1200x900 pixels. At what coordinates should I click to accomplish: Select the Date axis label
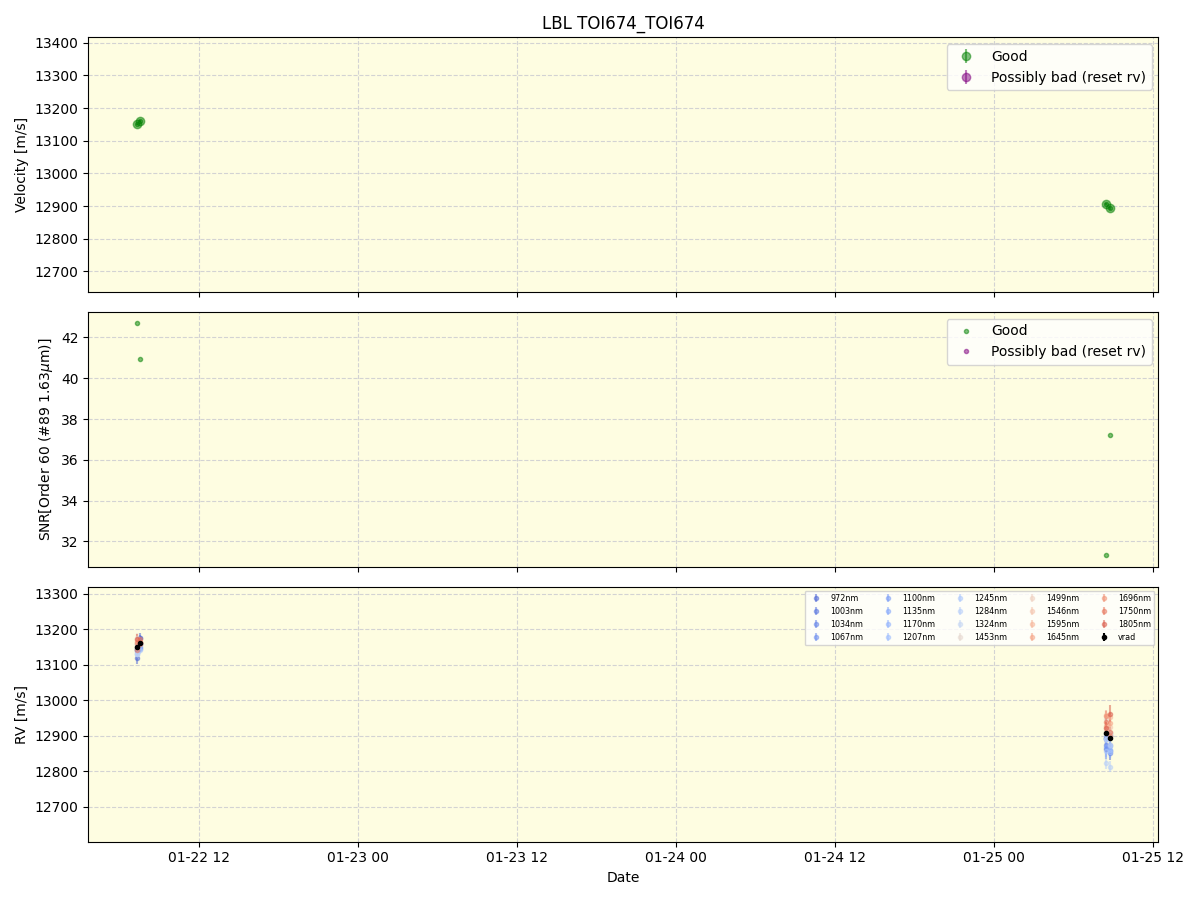(622, 877)
